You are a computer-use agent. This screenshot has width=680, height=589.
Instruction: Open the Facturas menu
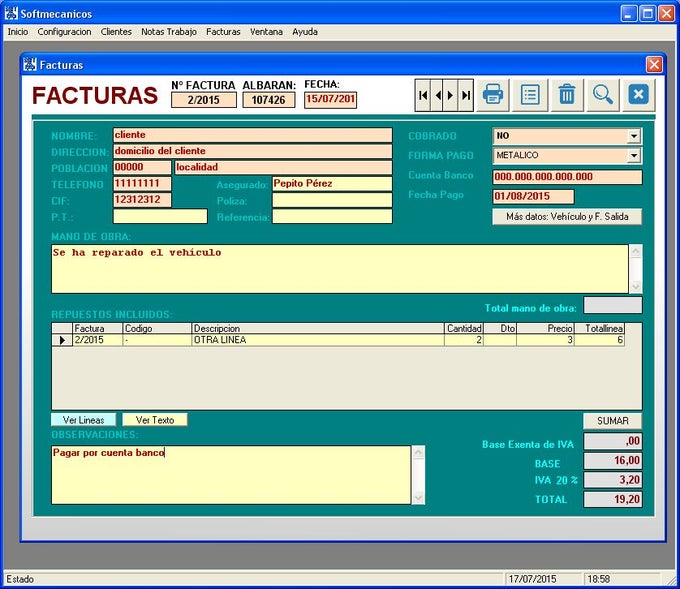223,32
